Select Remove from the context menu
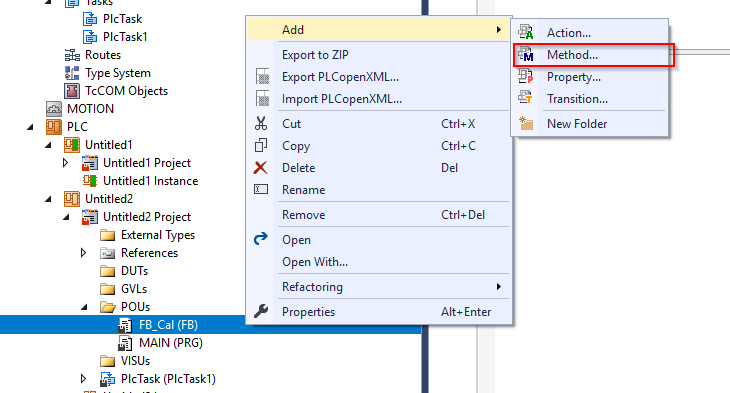Screen dimensions: 730x393 tap(379, 215)
